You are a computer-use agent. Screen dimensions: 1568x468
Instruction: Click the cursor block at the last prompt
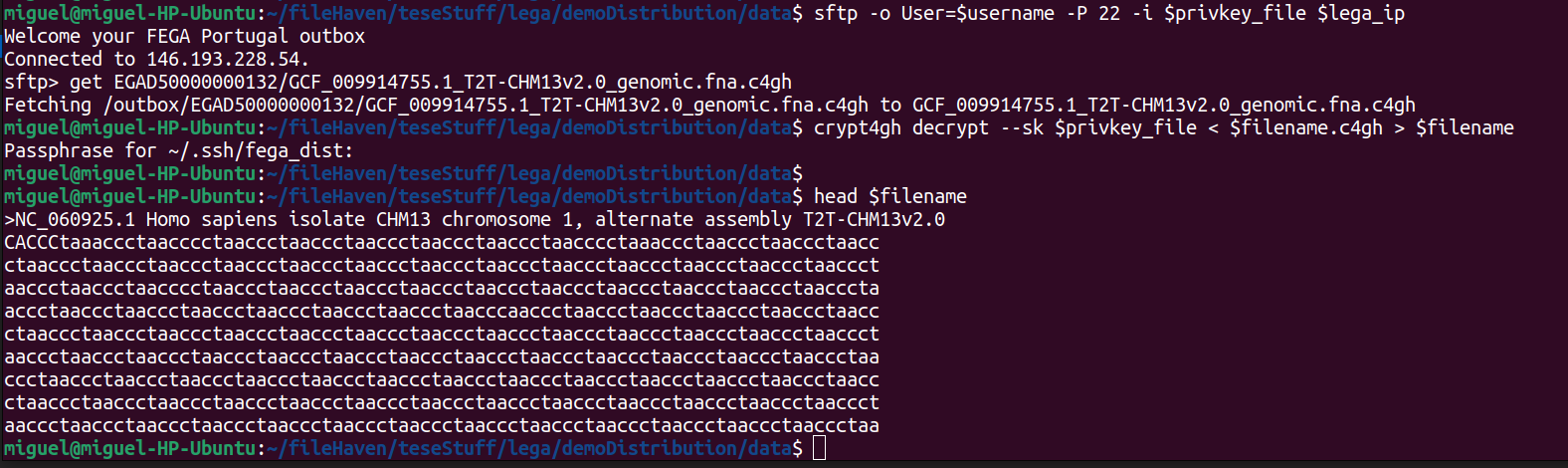(x=819, y=448)
